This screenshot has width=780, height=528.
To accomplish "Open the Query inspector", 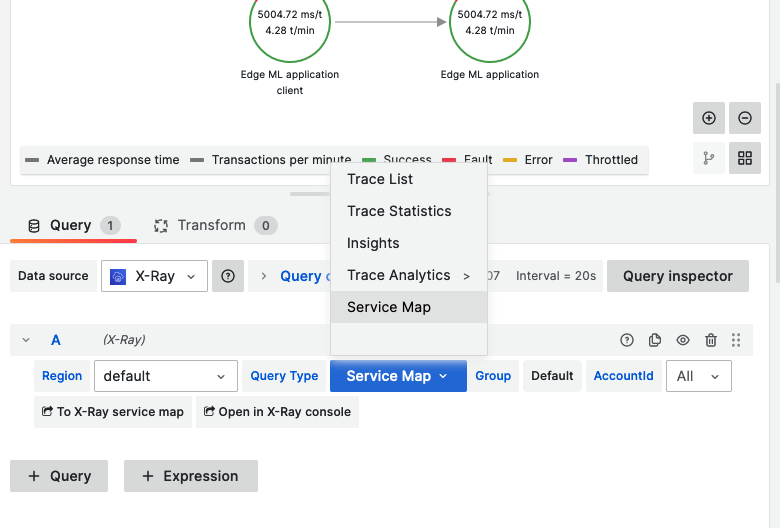I will [678, 276].
